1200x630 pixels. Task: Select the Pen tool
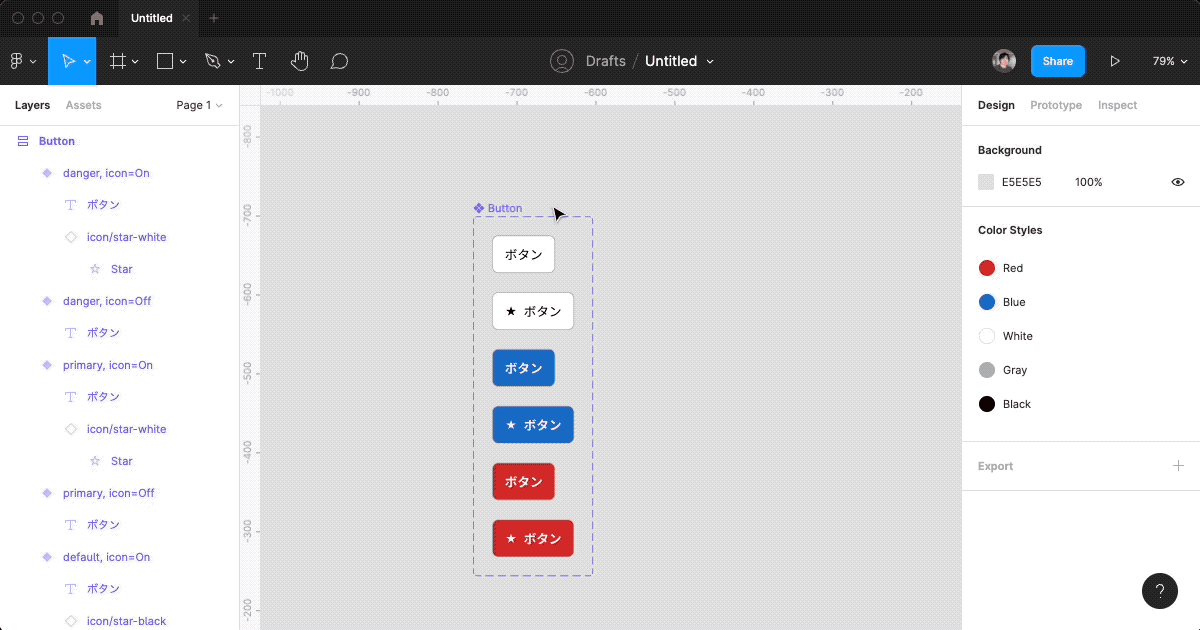[x=213, y=61]
